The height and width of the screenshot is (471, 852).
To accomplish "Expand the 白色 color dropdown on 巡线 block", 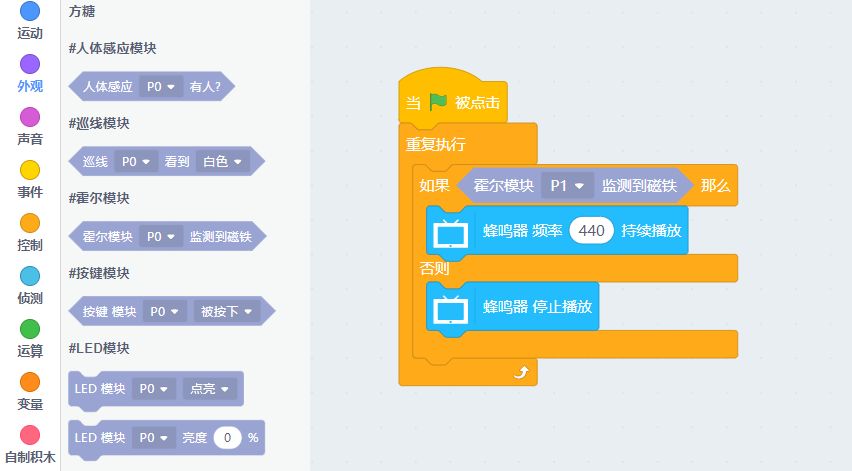I will (x=222, y=162).
